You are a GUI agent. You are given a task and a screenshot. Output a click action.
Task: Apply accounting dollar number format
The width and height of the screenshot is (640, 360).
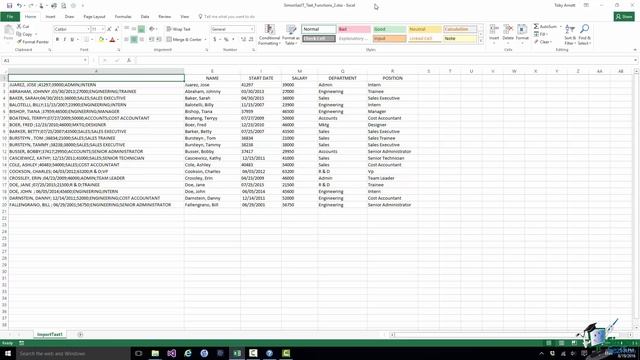(215, 40)
